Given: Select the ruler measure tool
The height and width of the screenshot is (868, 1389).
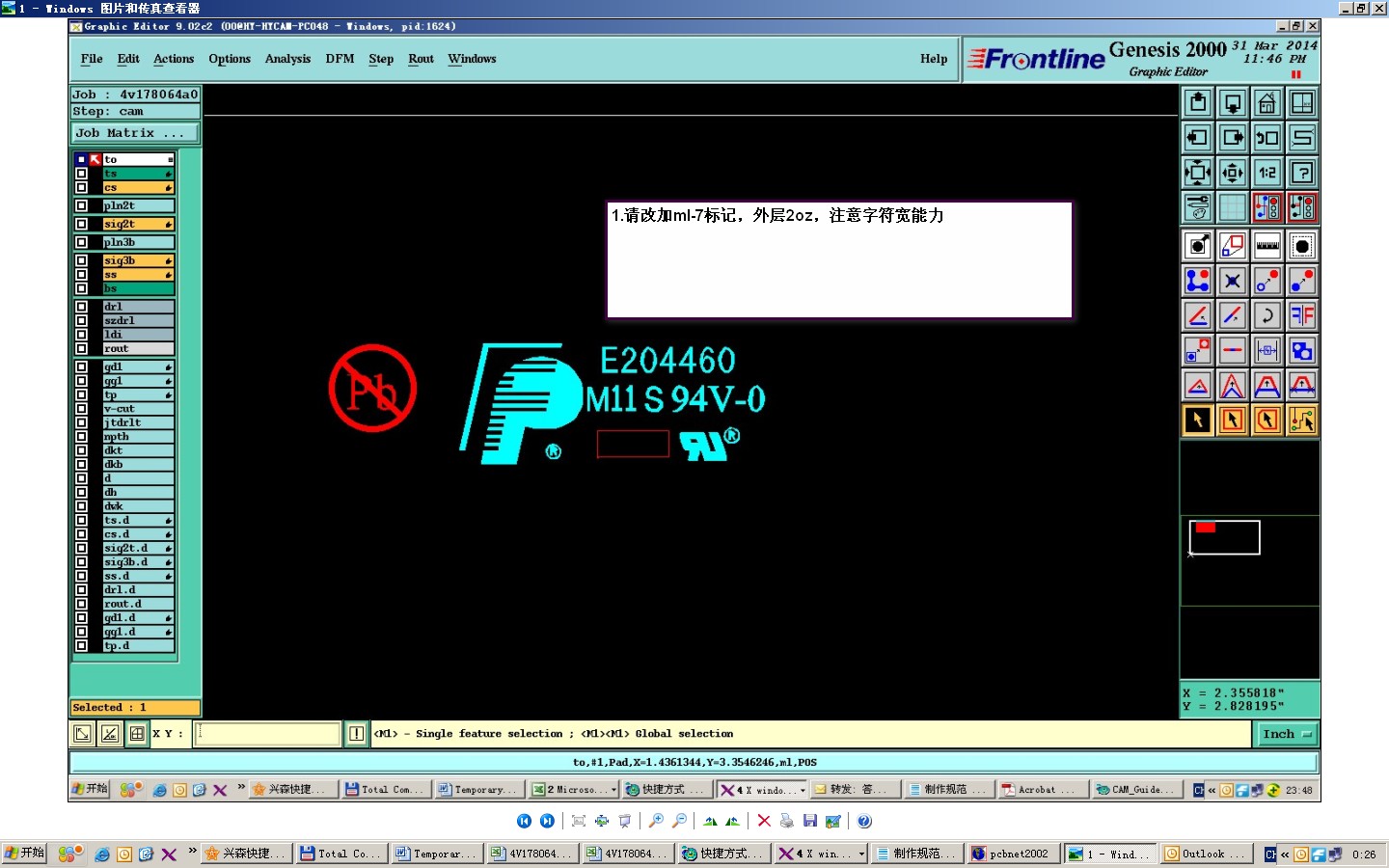Looking at the screenshot, I should (x=1267, y=246).
